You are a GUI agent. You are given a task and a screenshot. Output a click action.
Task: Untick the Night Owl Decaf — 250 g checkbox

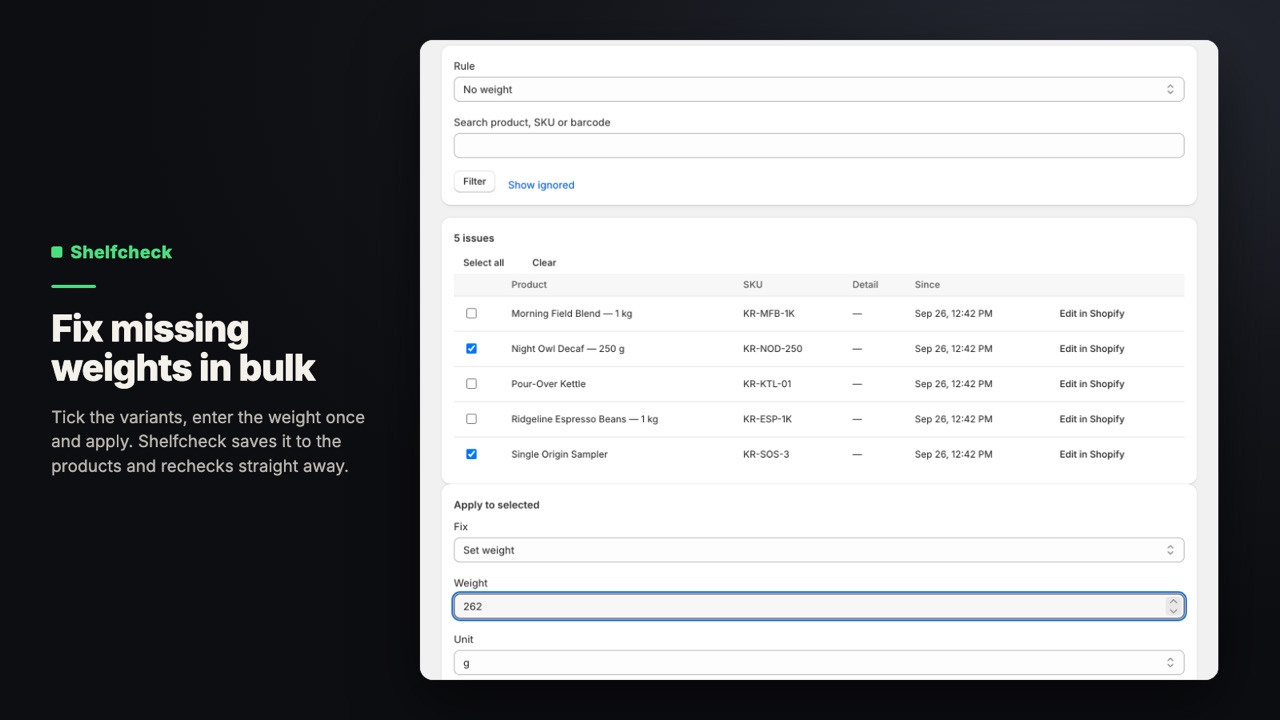pyautogui.click(x=471, y=348)
